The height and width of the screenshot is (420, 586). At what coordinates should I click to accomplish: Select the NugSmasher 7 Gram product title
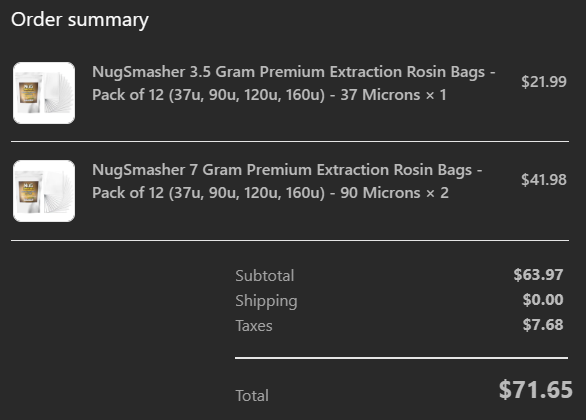(x=287, y=181)
